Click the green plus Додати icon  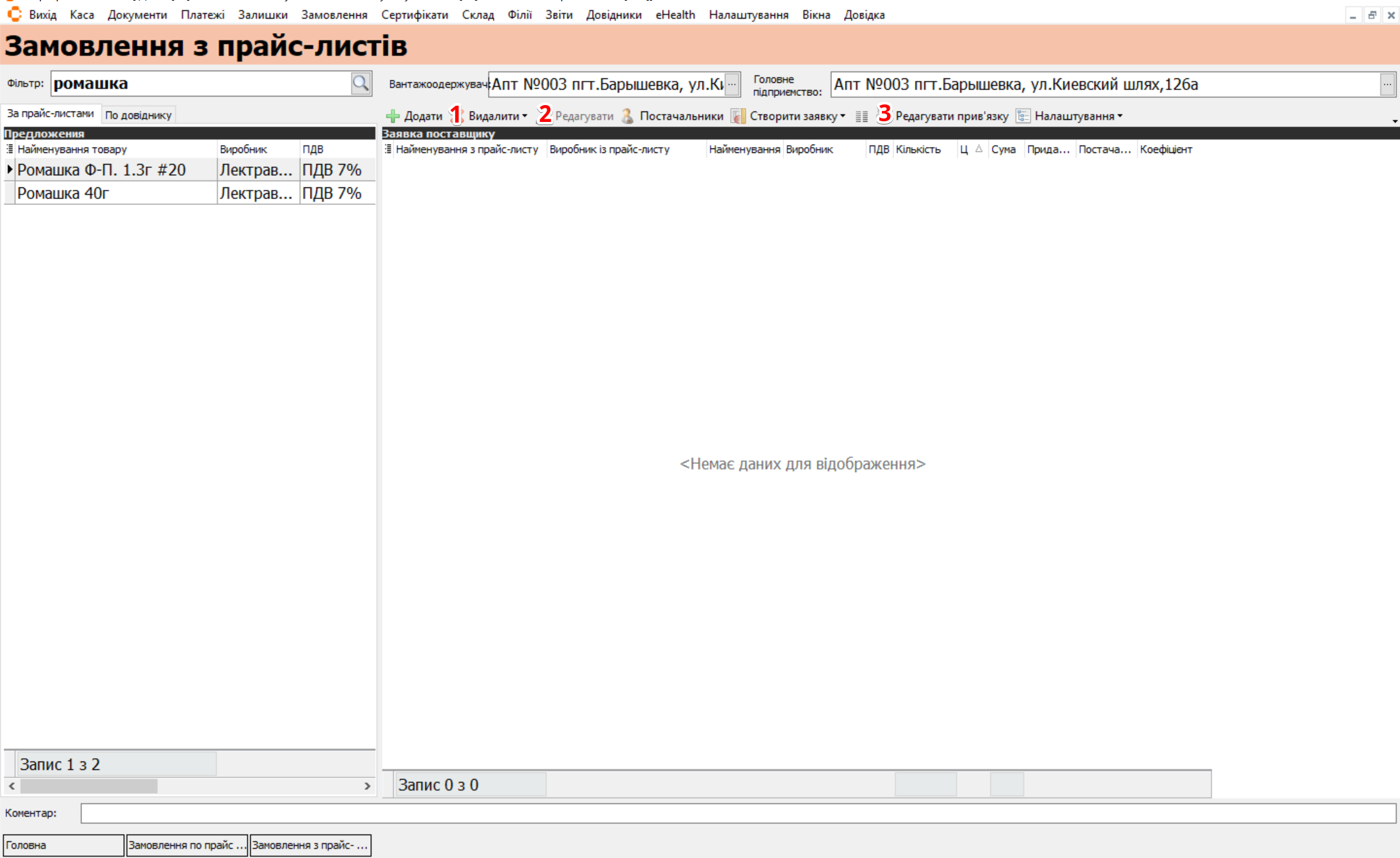pyautogui.click(x=393, y=116)
